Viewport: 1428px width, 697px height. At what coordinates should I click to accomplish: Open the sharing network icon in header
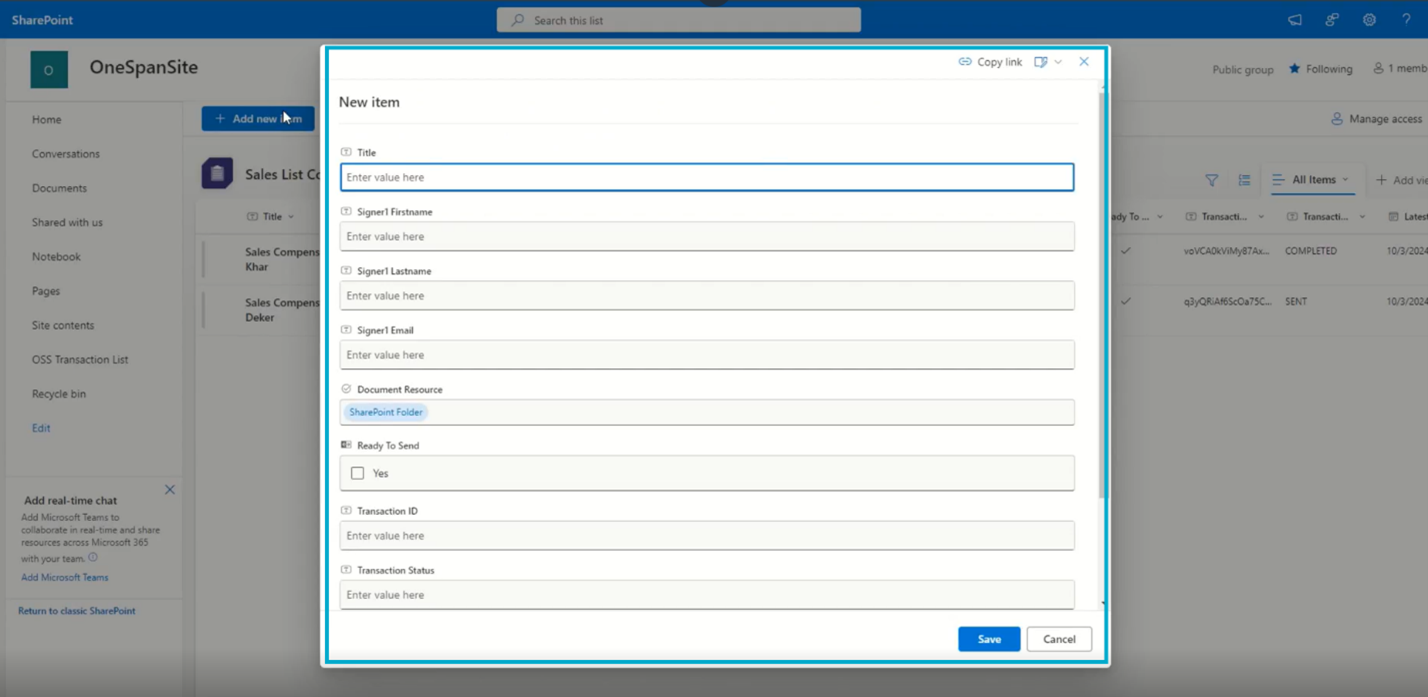pos(1332,20)
